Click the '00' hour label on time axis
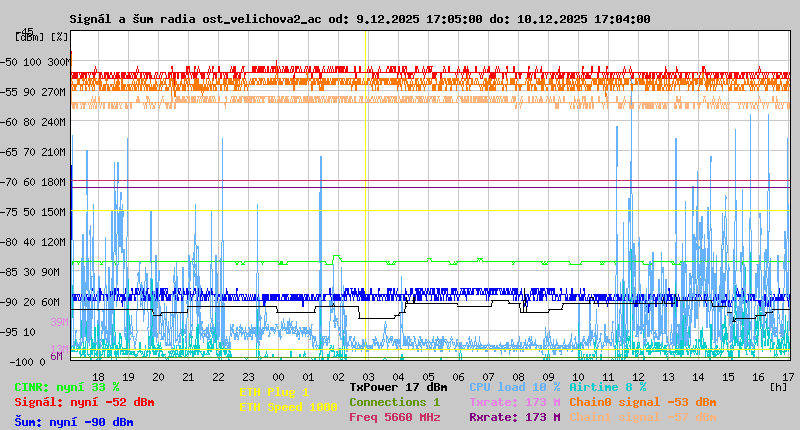800x430 pixels. [278, 377]
